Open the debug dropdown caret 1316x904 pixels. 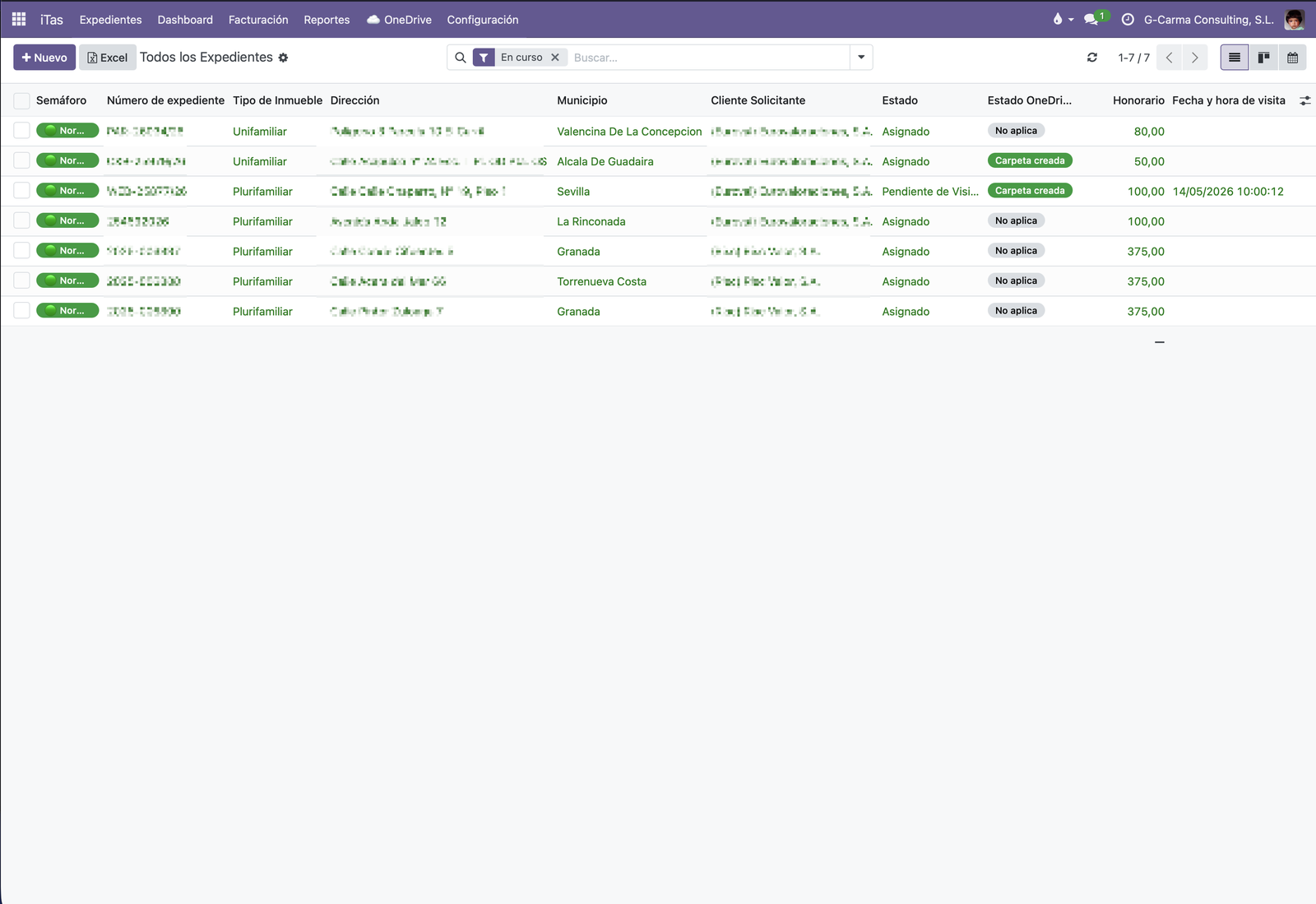click(1071, 20)
